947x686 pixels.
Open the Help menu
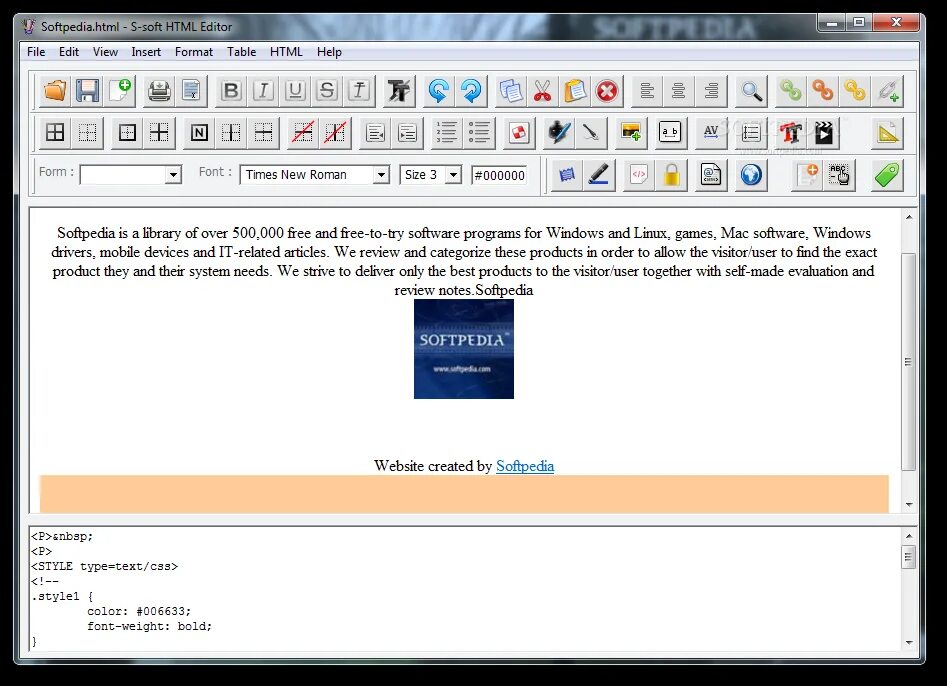pos(329,52)
